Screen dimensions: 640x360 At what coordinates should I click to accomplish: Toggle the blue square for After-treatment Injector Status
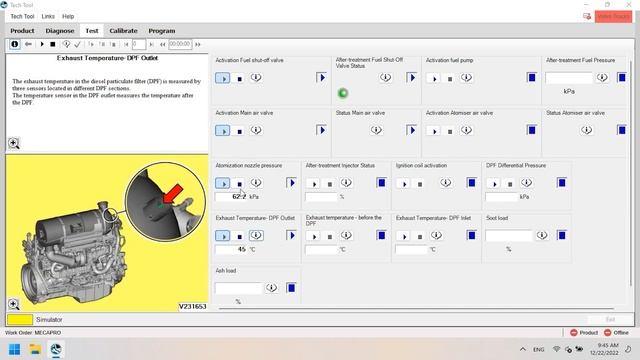pos(381,182)
